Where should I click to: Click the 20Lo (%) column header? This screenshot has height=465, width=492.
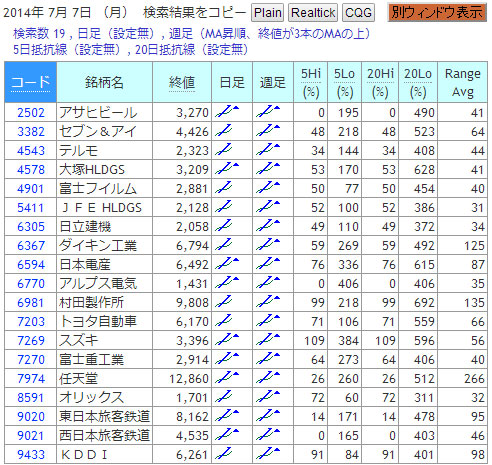point(418,82)
